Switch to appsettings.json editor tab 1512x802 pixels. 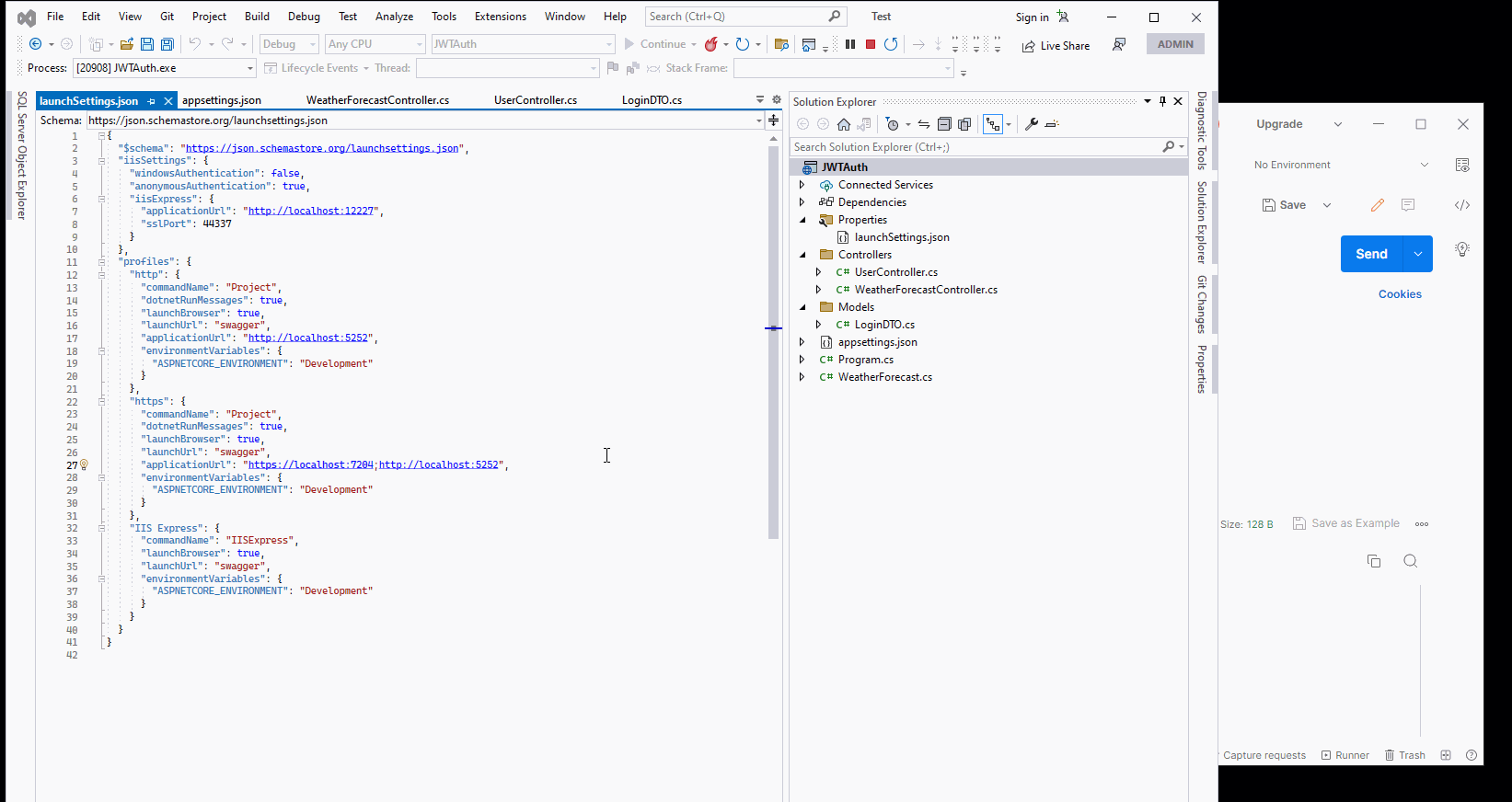point(222,100)
